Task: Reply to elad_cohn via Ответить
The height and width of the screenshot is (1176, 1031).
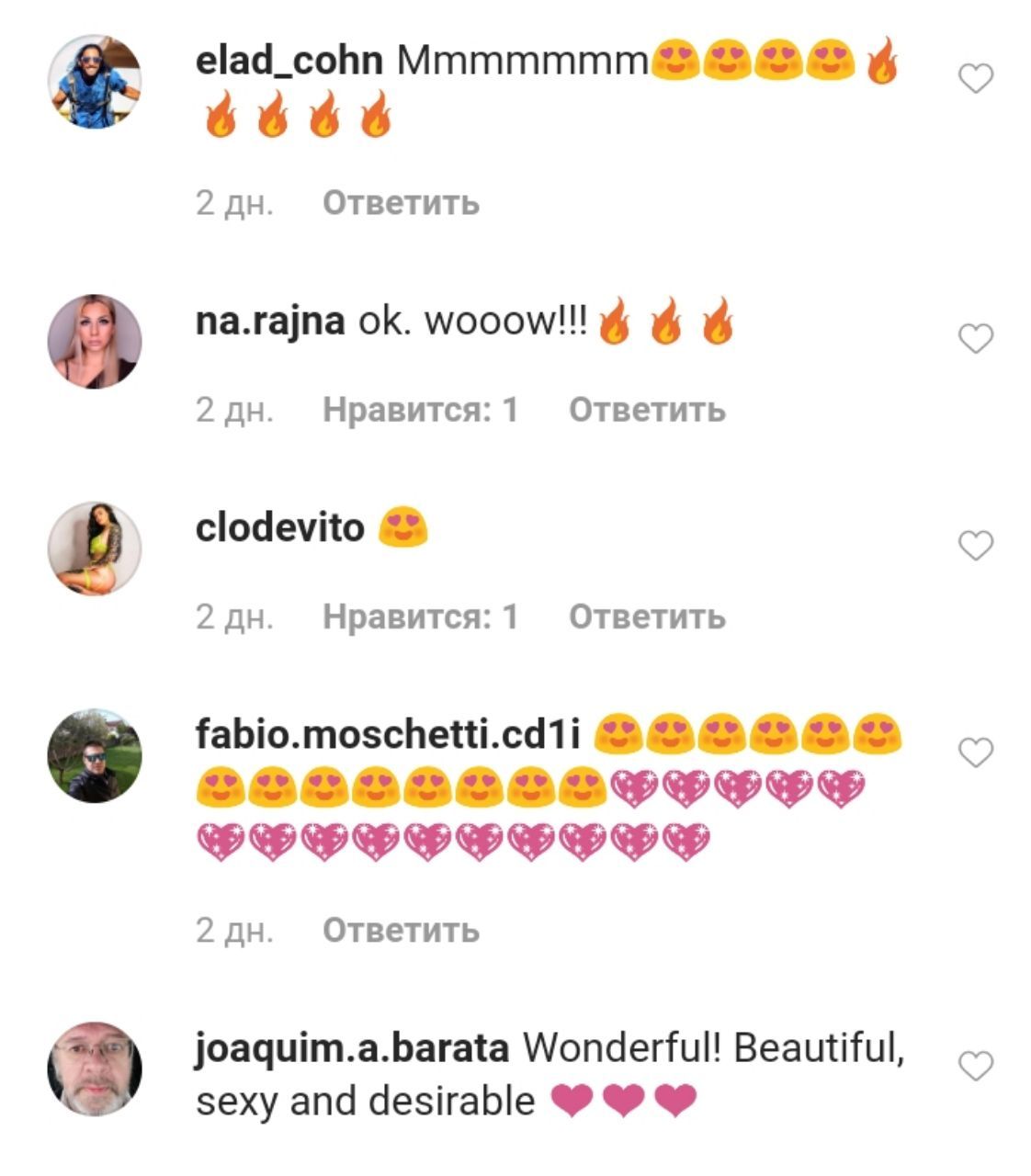Action: [x=401, y=202]
